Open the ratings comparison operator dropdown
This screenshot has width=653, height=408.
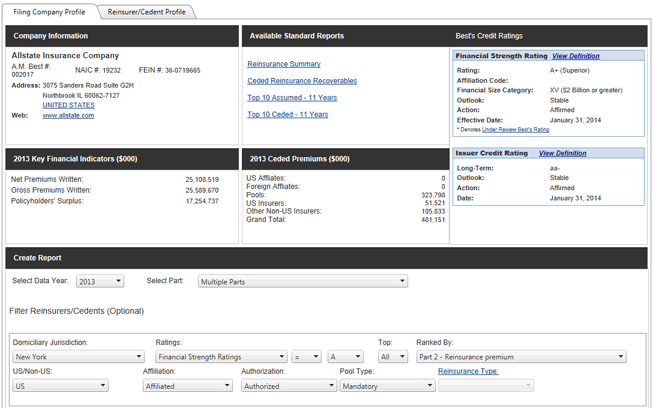coord(307,357)
